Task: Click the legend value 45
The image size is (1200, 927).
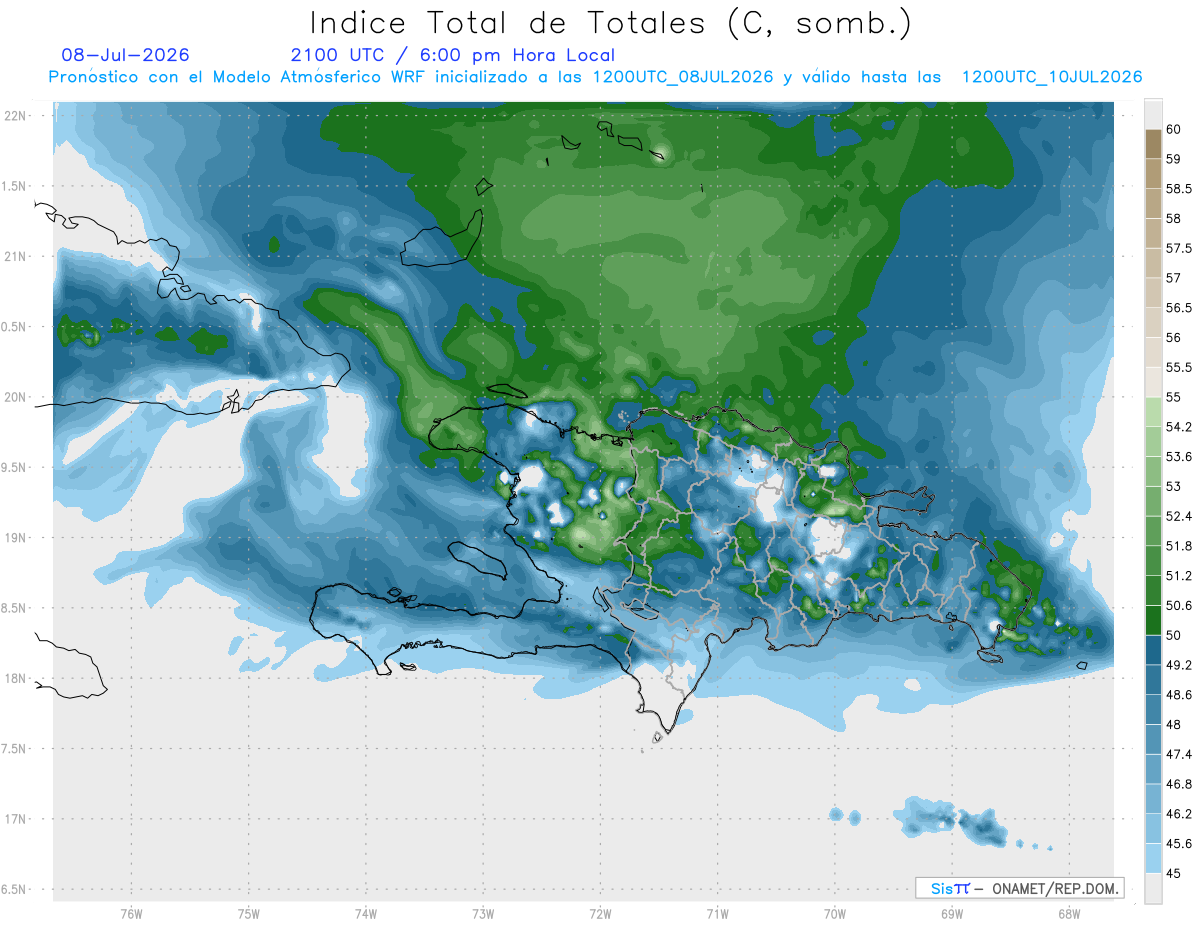Action: [x=1174, y=874]
